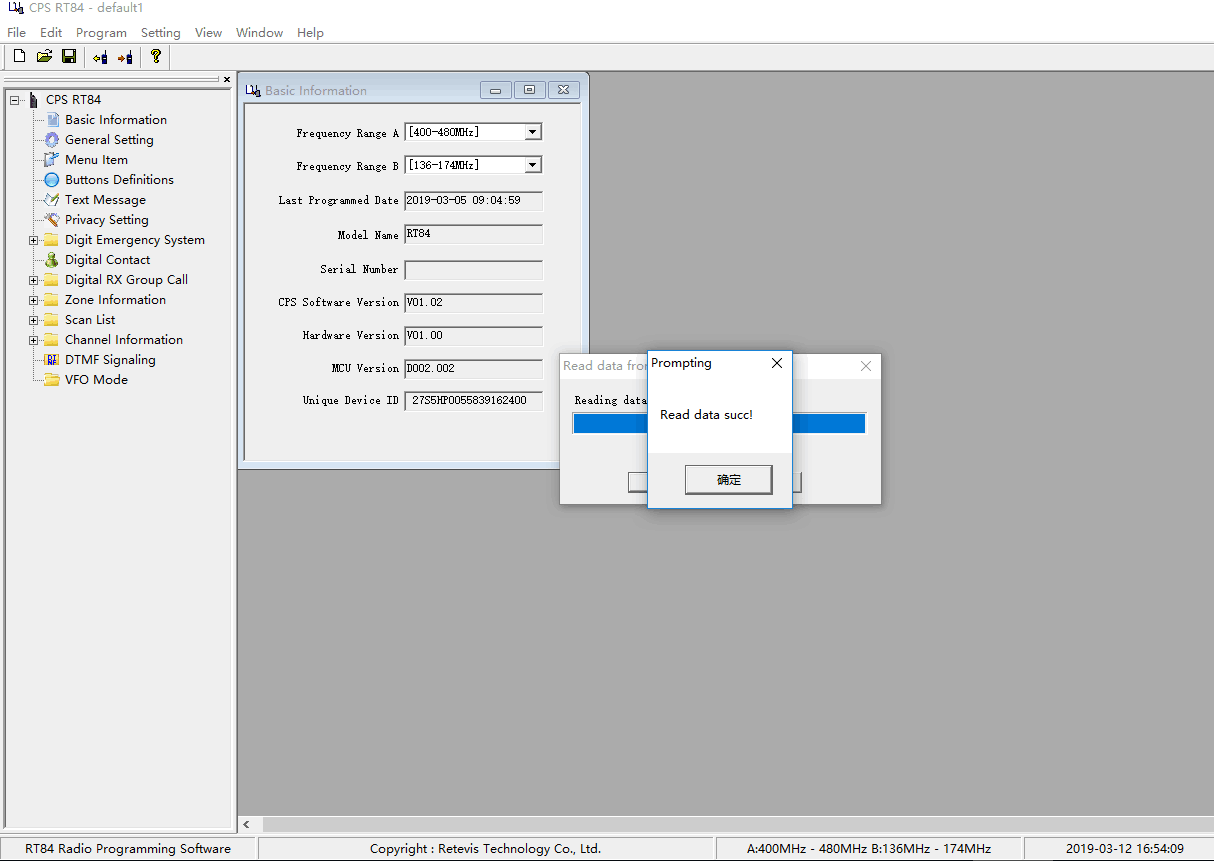This screenshot has width=1214, height=861.
Task: Click the blue read progress bar
Action: 828,423
